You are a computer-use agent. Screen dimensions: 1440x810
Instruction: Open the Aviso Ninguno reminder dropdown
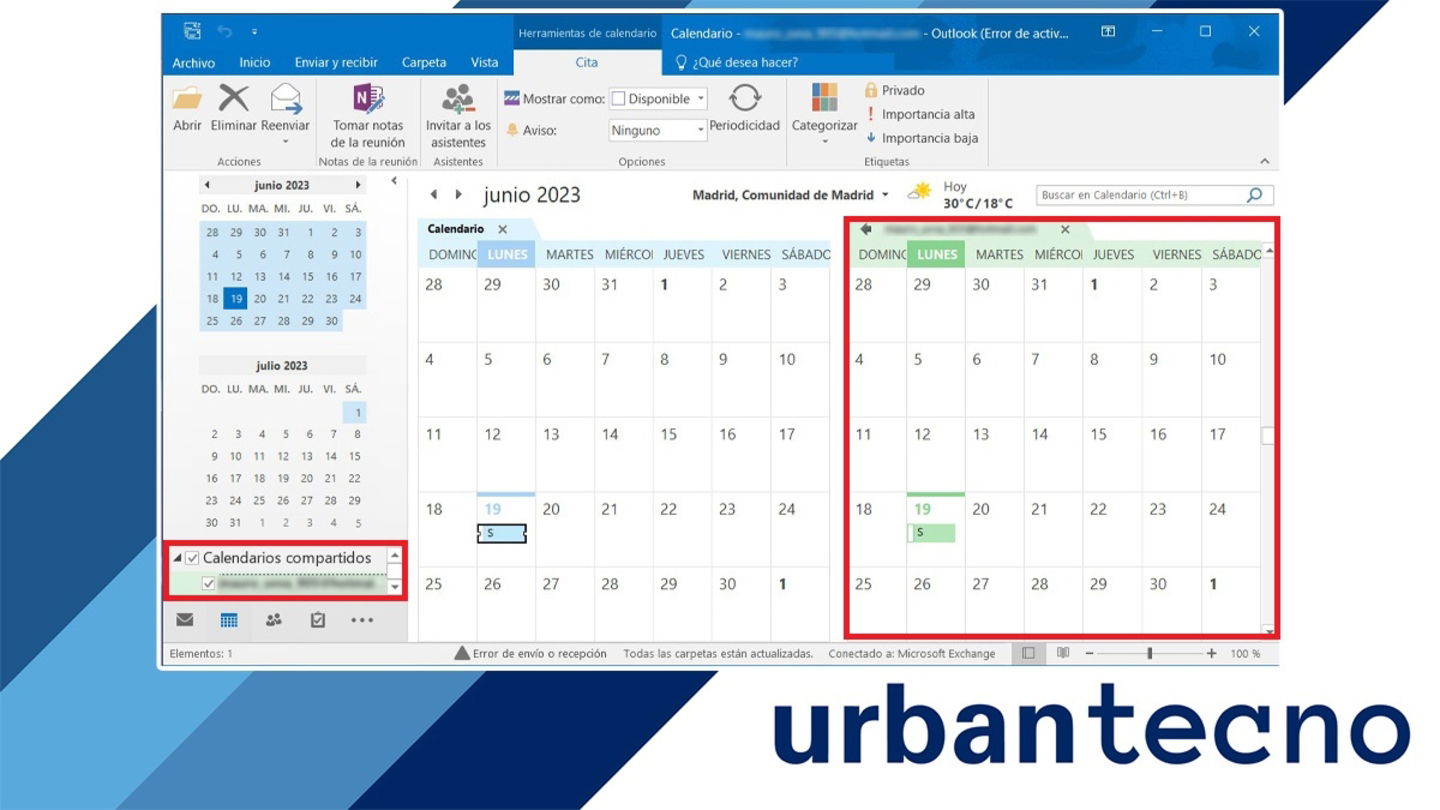tap(701, 130)
